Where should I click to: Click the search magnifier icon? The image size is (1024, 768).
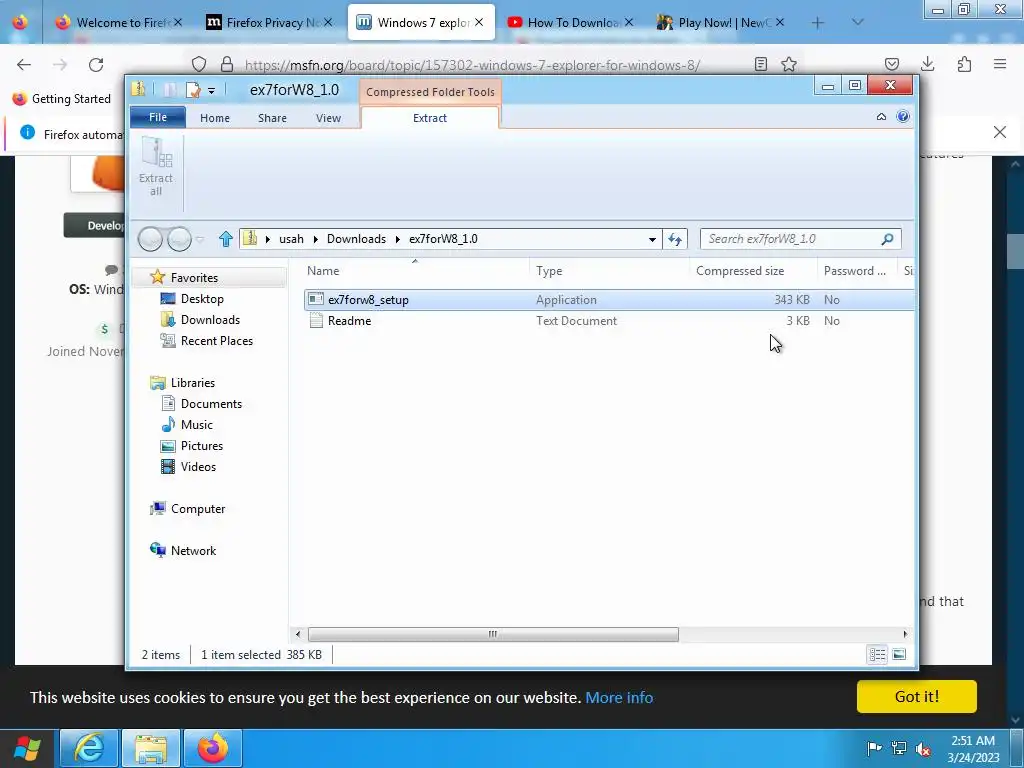click(888, 239)
